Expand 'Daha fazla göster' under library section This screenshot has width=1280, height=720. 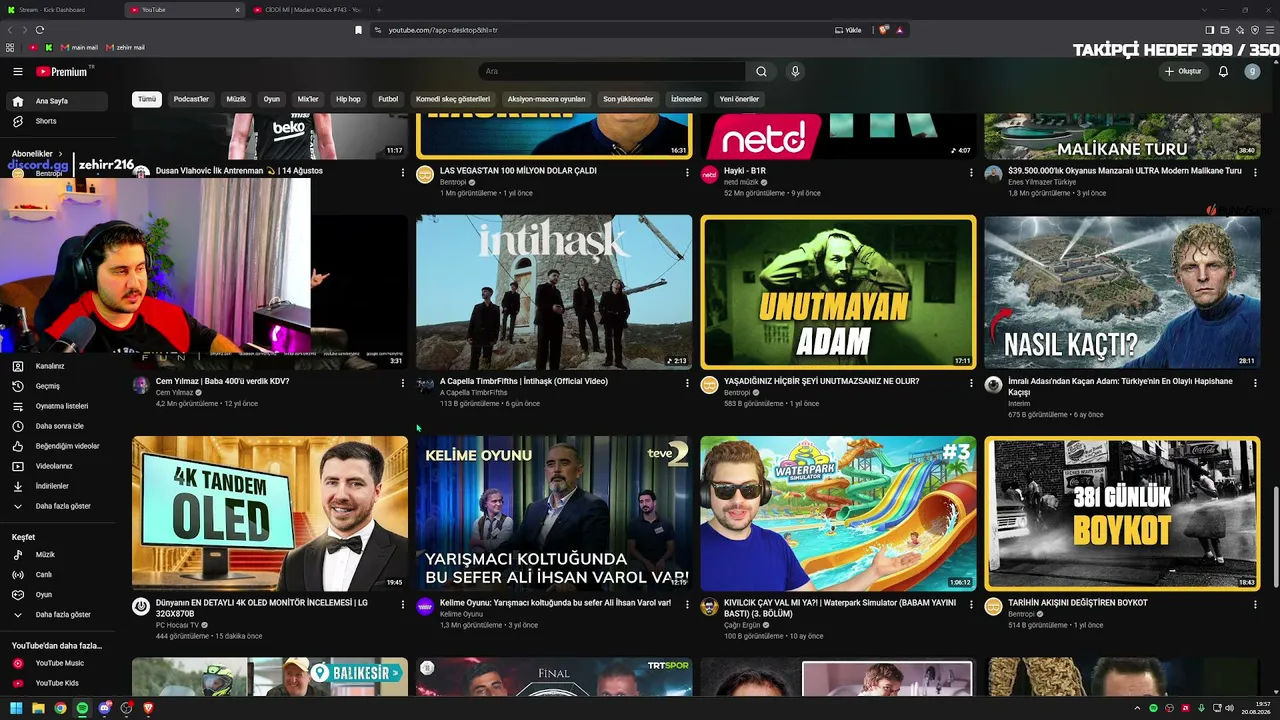coord(56,506)
